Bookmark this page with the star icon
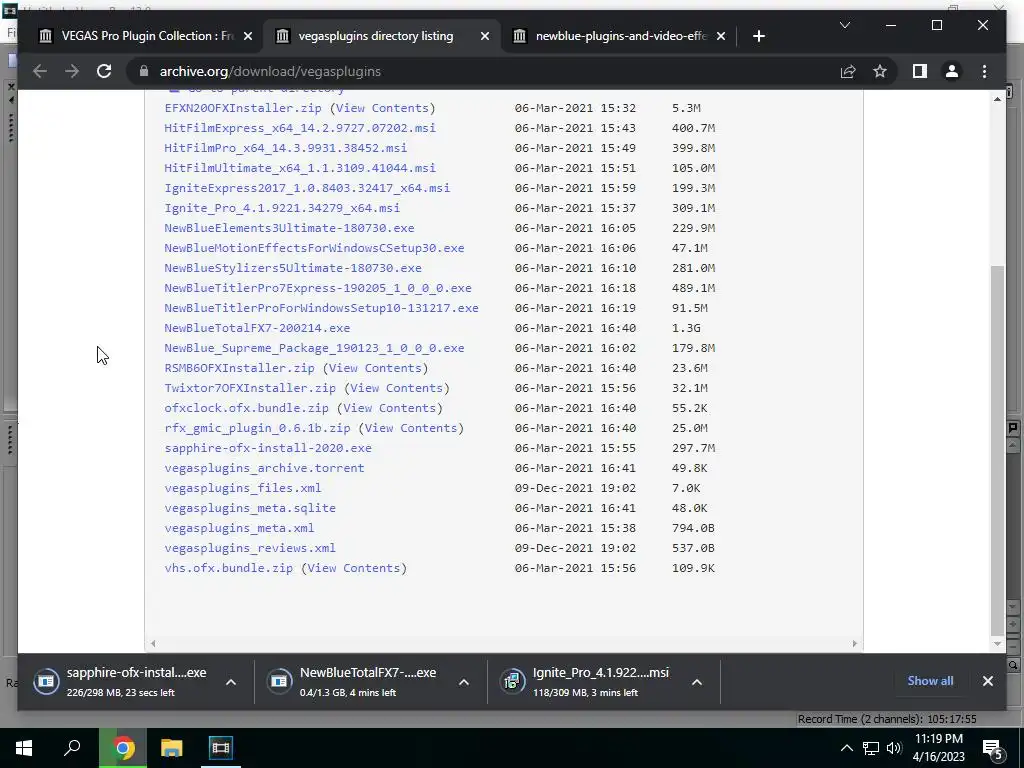The width and height of the screenshot is (1024, 768). point(880,71)
